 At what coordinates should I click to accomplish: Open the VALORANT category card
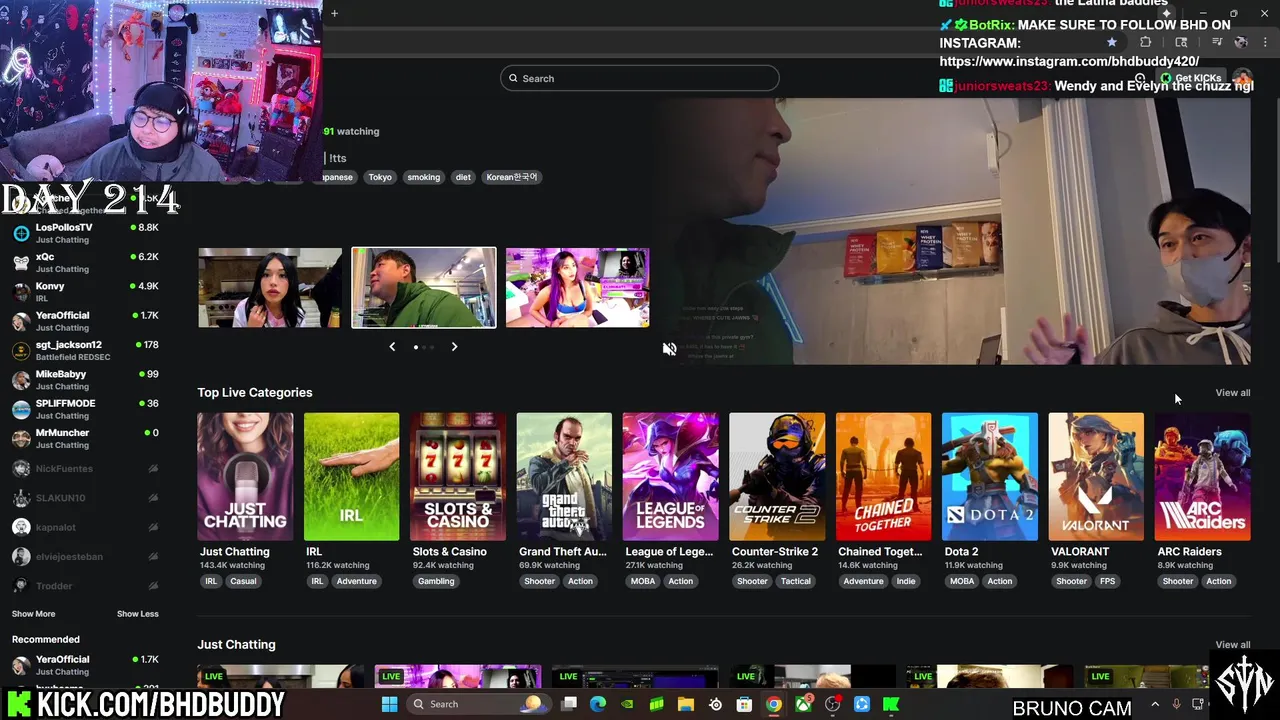coord(1096,476)
